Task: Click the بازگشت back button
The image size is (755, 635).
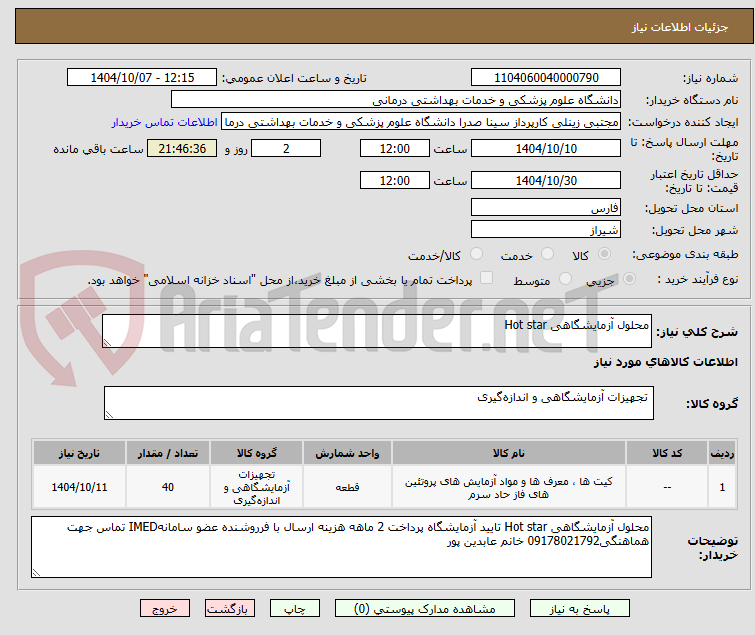Action: coord(230,609)
